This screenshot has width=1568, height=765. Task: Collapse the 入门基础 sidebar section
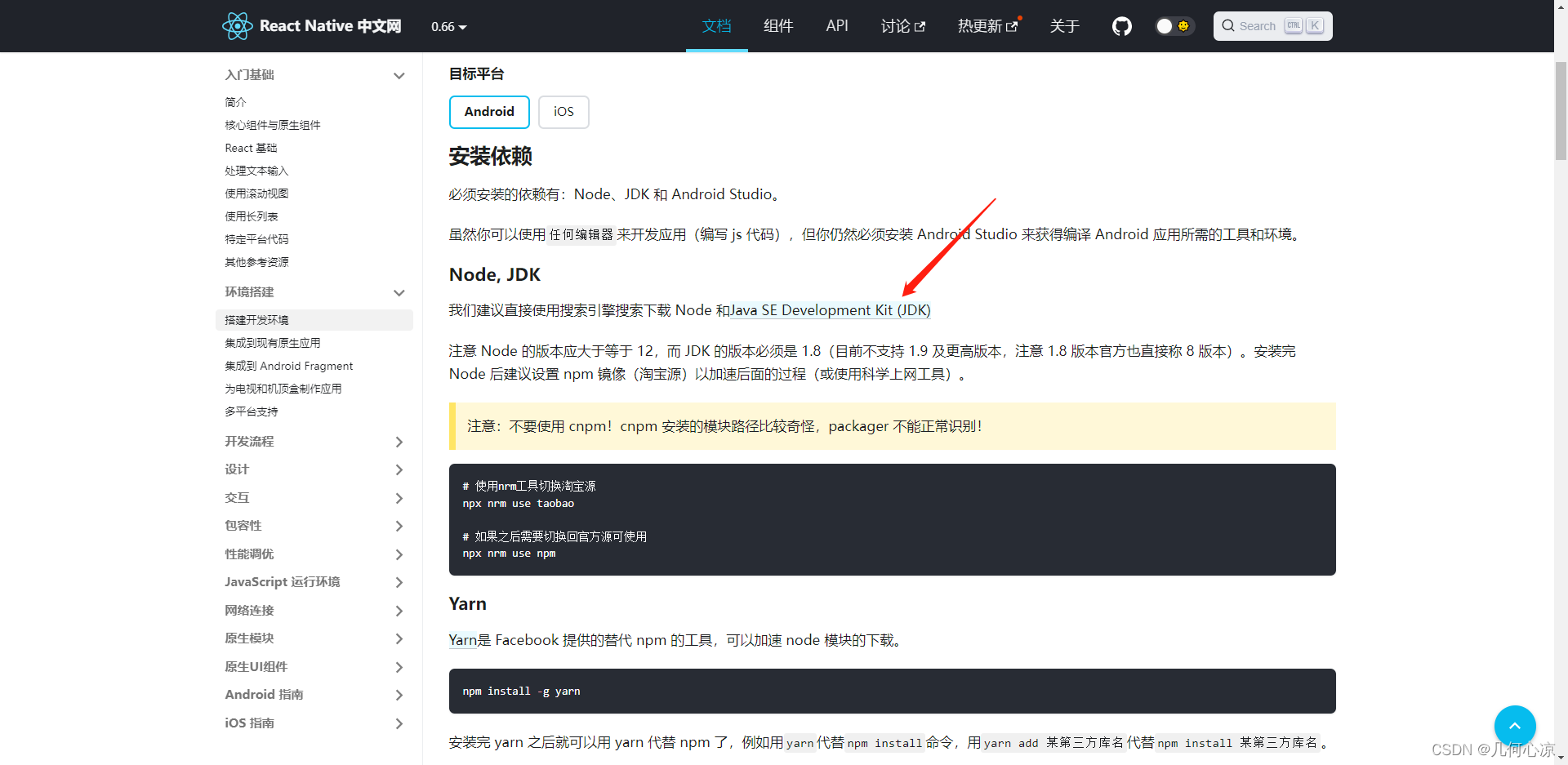[x=315, y=75]
